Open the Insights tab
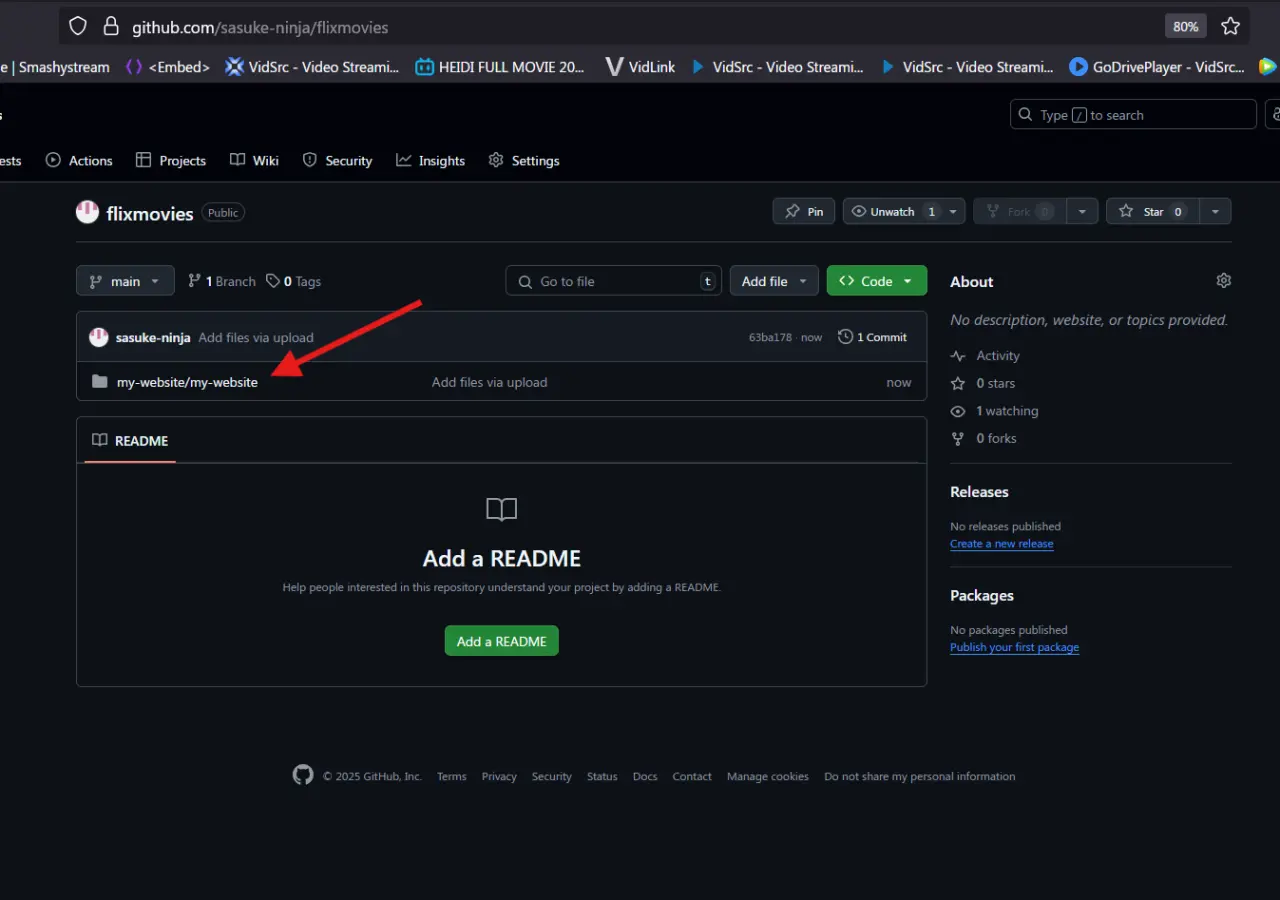Viewport: 1280px width, 900px height. [430, 160]
